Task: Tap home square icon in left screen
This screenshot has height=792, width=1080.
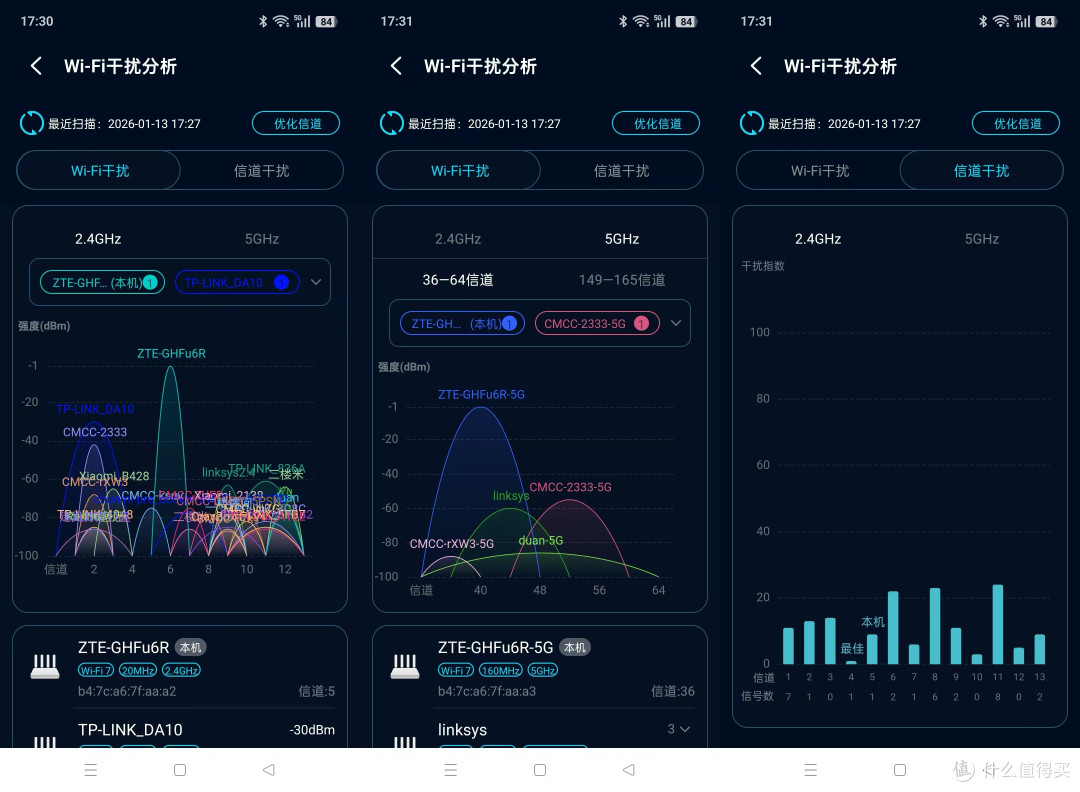Action: coord(180,770)
